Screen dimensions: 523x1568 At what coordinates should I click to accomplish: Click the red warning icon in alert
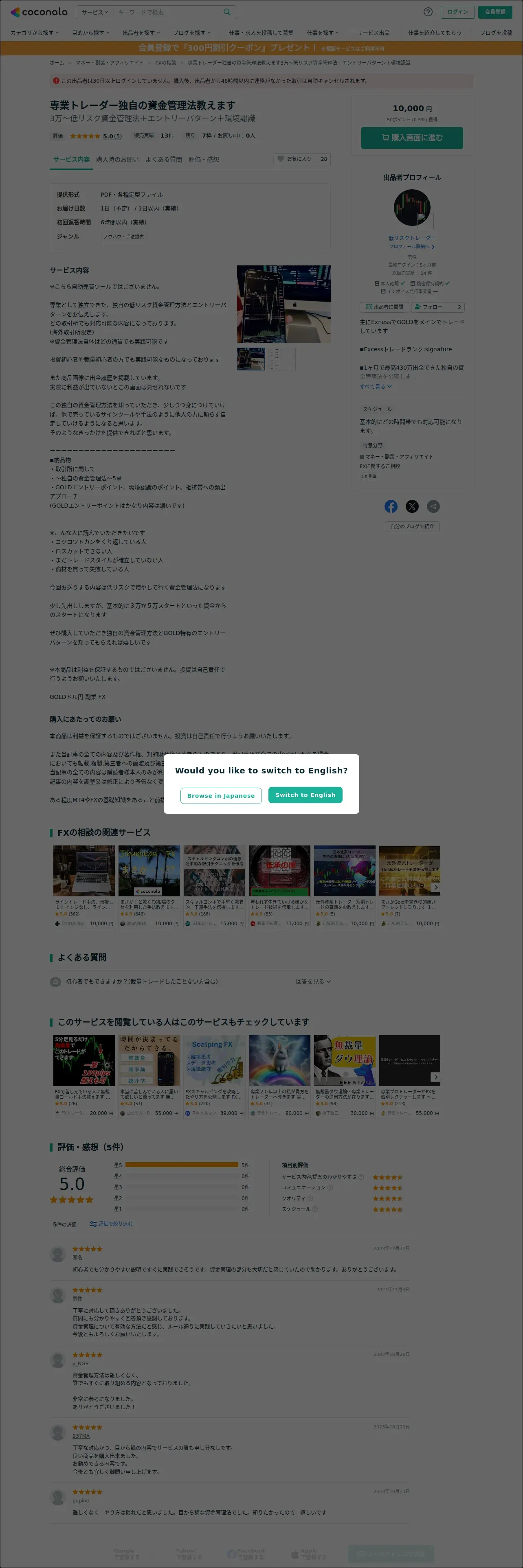tap(56, 80)
